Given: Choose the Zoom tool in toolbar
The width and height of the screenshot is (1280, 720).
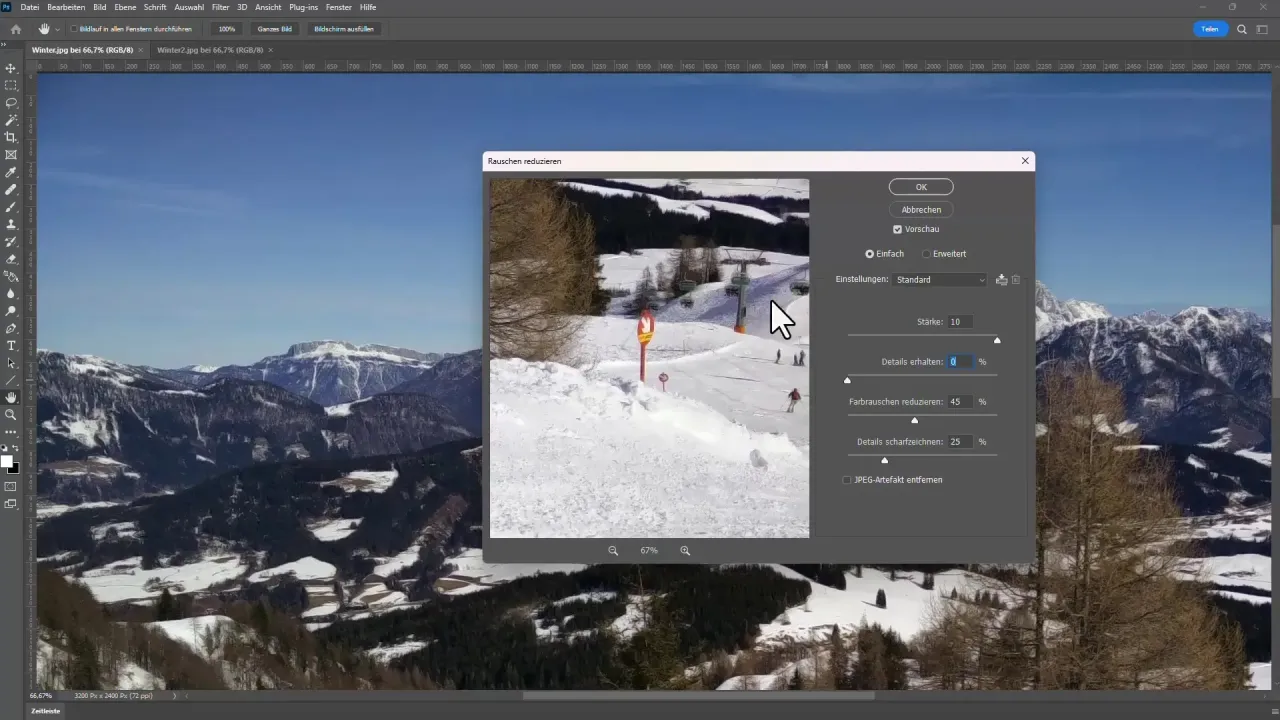Looking at the screenshot, I should click(x=11, y=414).
